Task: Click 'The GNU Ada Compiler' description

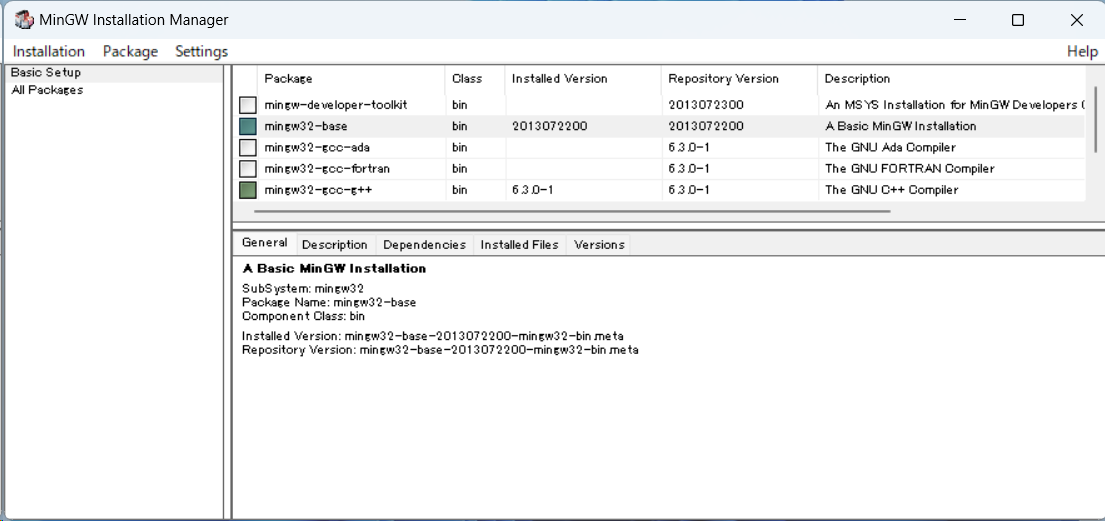Action: [893, 147]
